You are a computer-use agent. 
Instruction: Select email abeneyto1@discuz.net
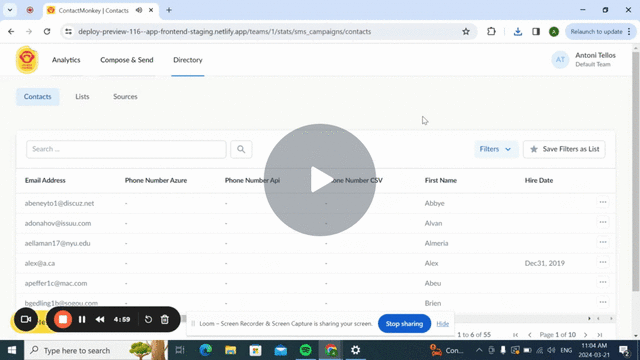pyautogui.click(x=59, y=203)
